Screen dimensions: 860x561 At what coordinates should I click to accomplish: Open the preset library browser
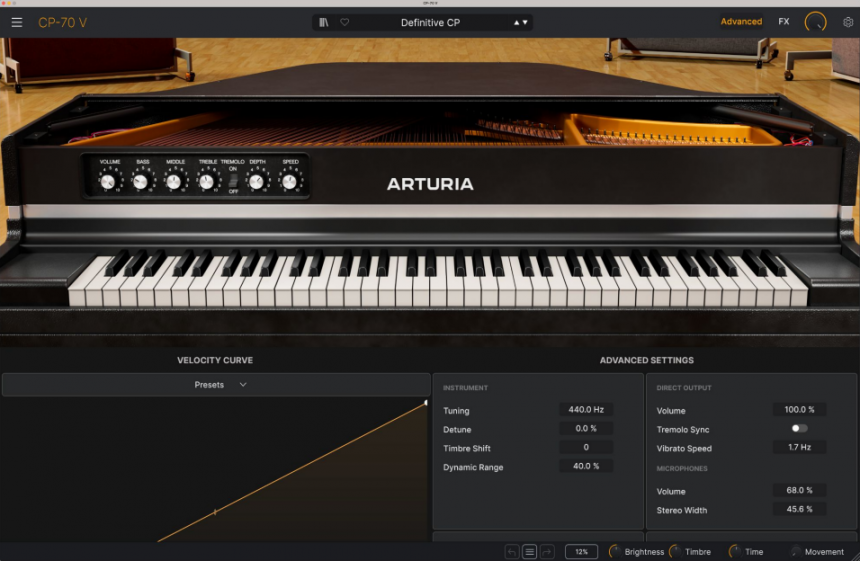coord(324,22)
